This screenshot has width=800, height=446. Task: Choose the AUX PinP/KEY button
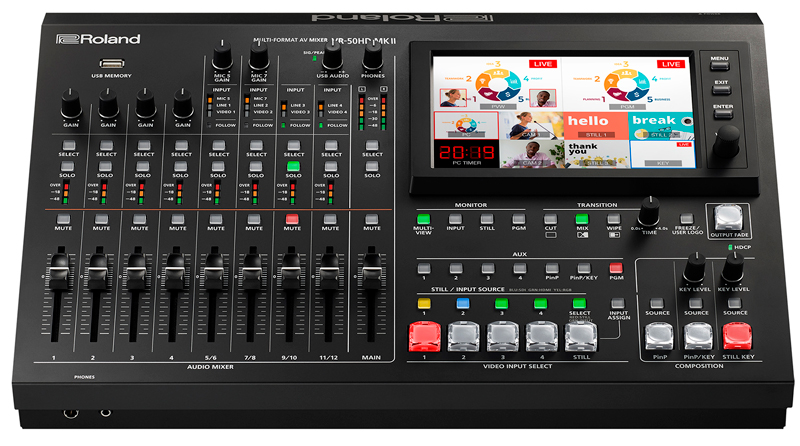(584, 268)
